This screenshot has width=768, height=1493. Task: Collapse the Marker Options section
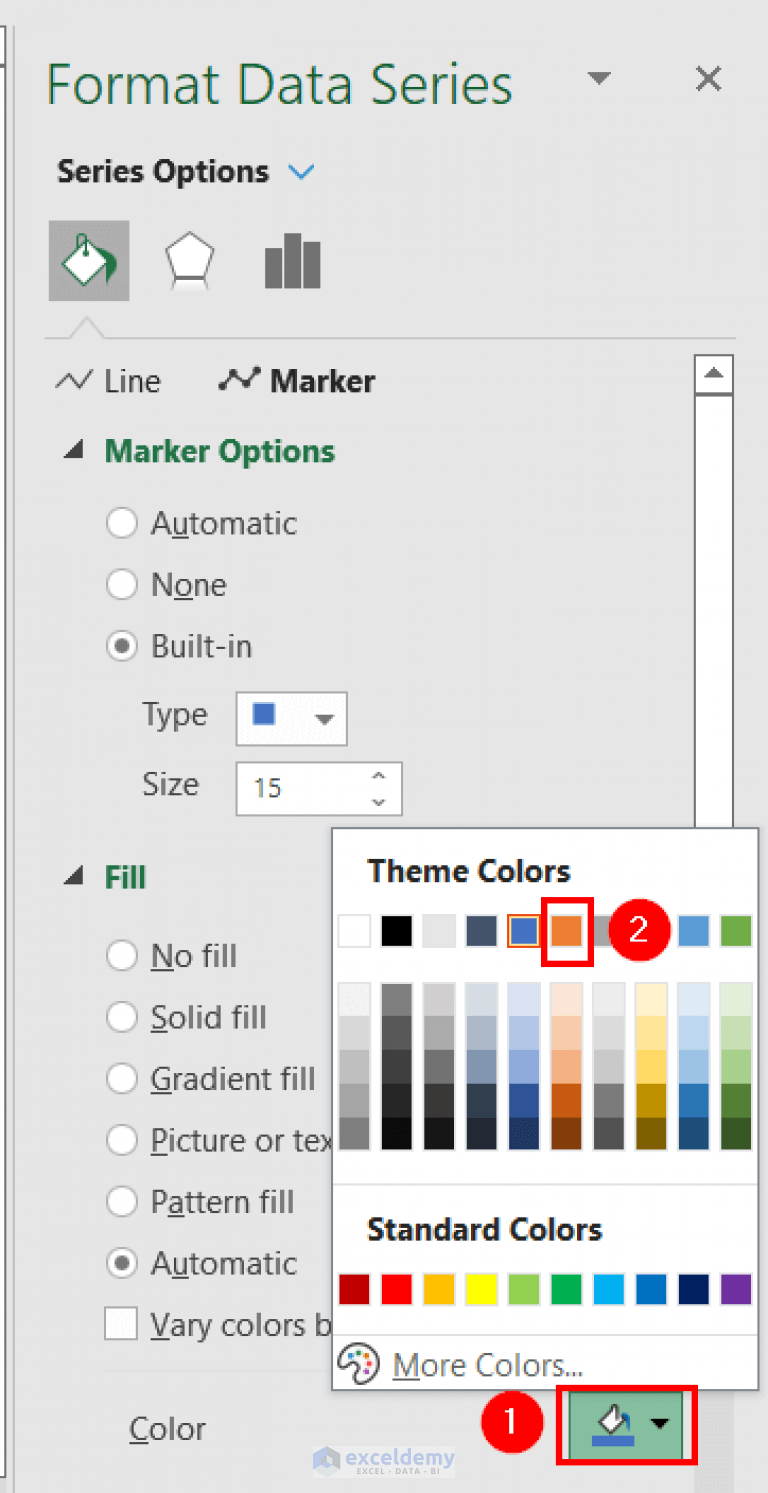click(74, 449)
